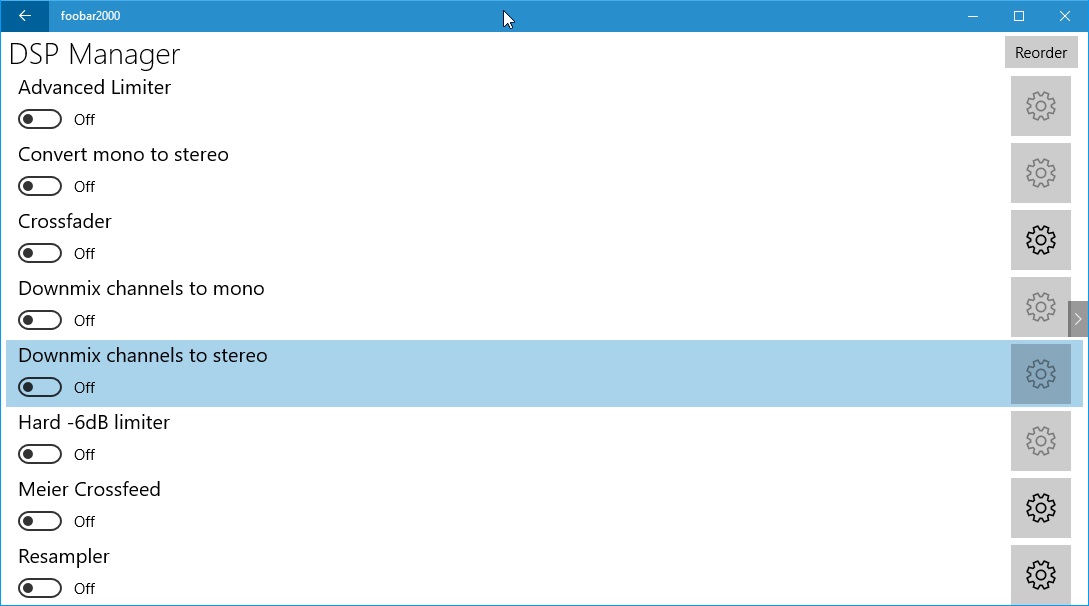Click gear icon for Convert mono to stereo

pos(1040,173)
